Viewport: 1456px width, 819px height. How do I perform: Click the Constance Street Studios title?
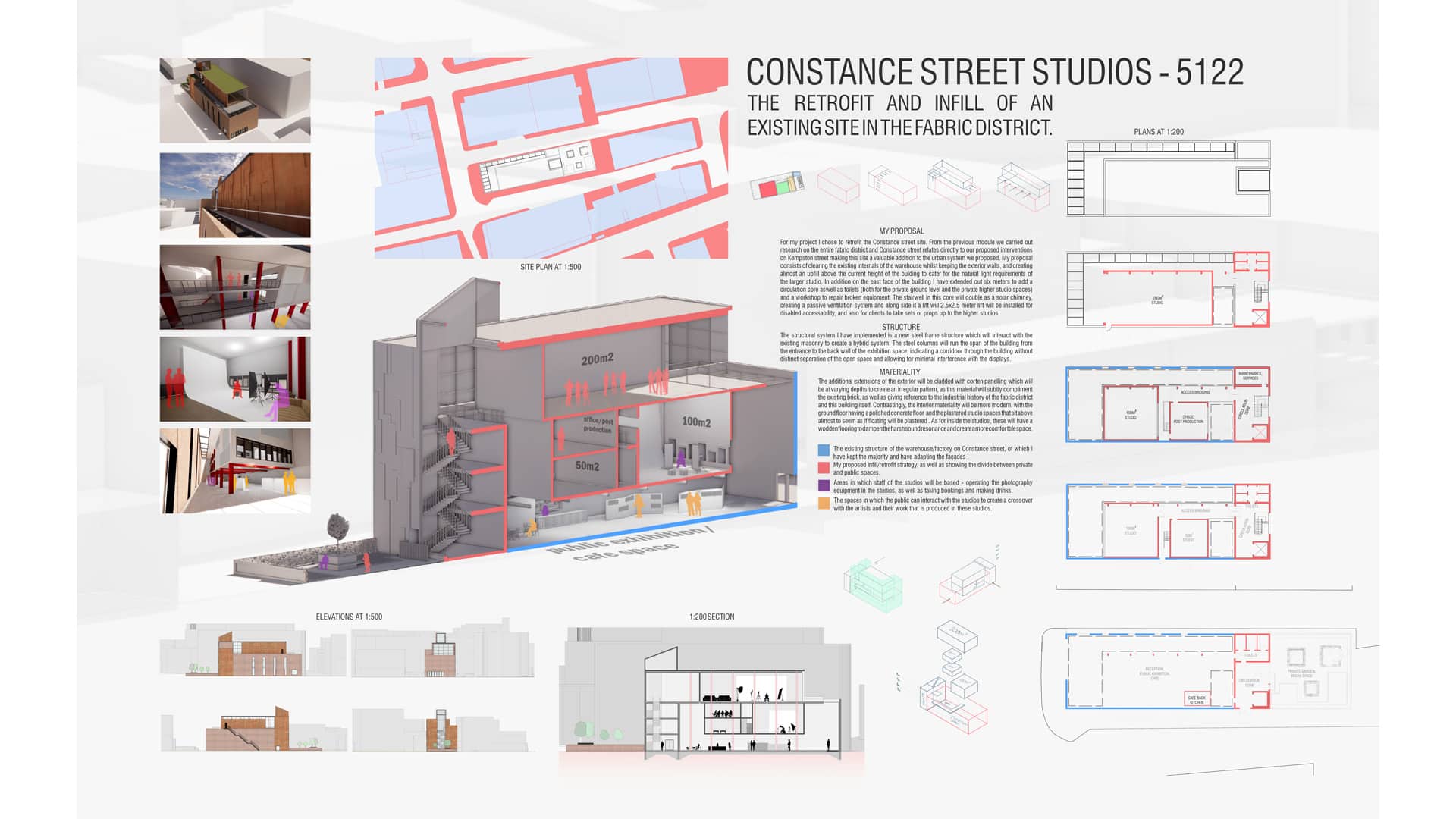pos(994,72)
